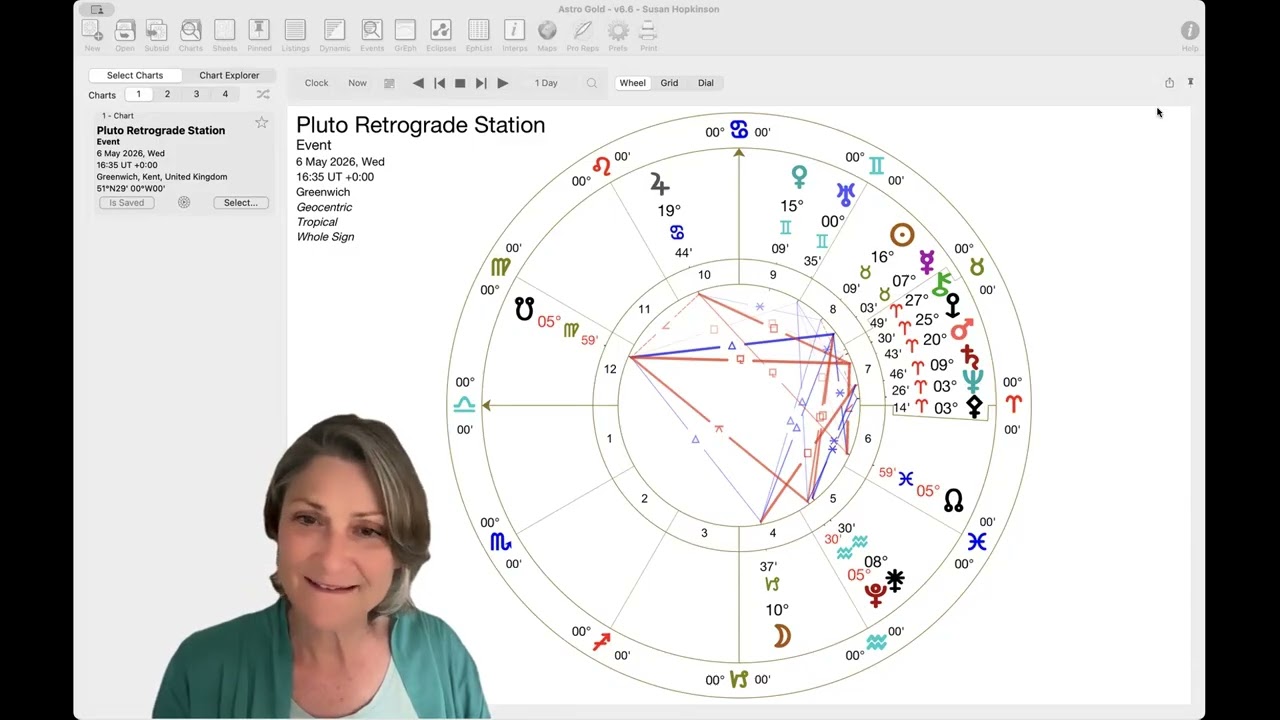Screen dimensions: 1280x720
Task: Click the "Whole Sign" house system text
Action: click(x=325, y=237)
